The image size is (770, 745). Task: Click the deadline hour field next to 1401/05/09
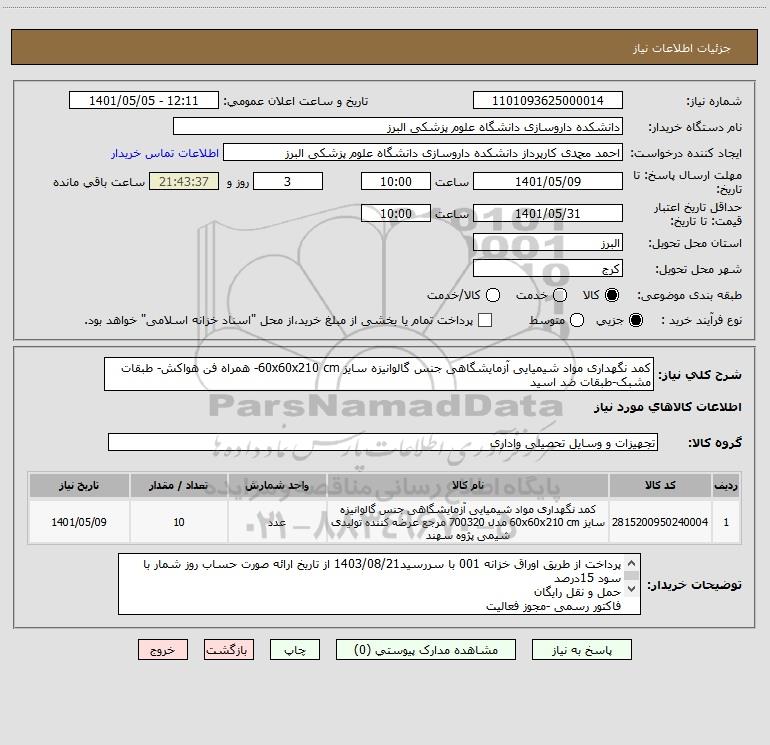pyautogui.click(x=396, y=181)
